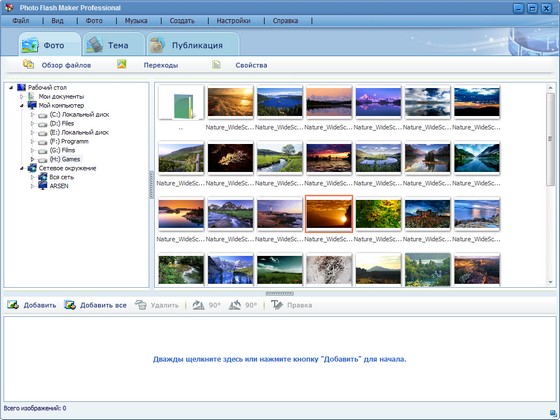This screenshot has height=420, width=560.
Task: Click the Удалить delete icon
Action: pos(141,305)
